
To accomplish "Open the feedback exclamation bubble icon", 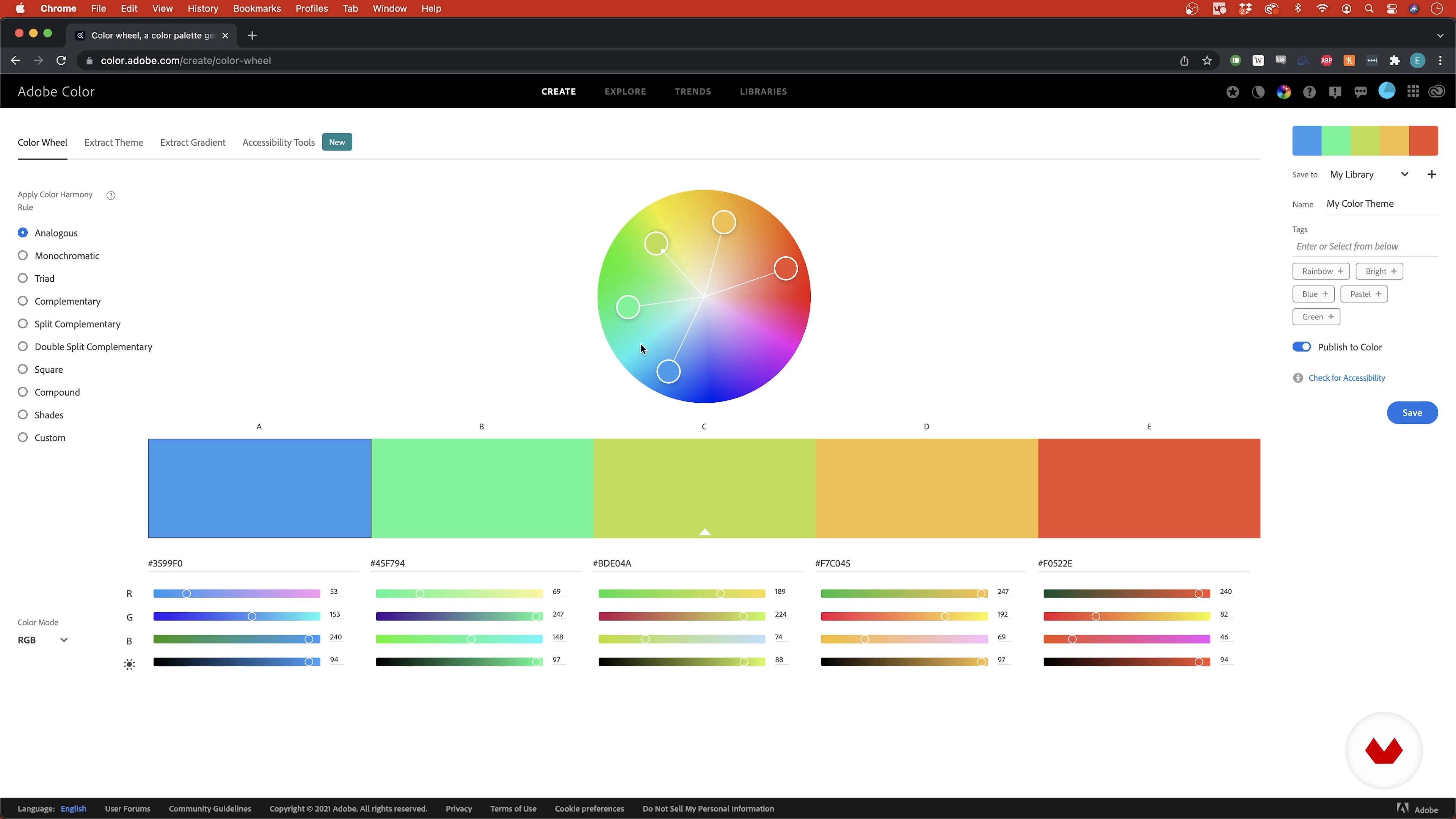I will tap(1335, 92).
